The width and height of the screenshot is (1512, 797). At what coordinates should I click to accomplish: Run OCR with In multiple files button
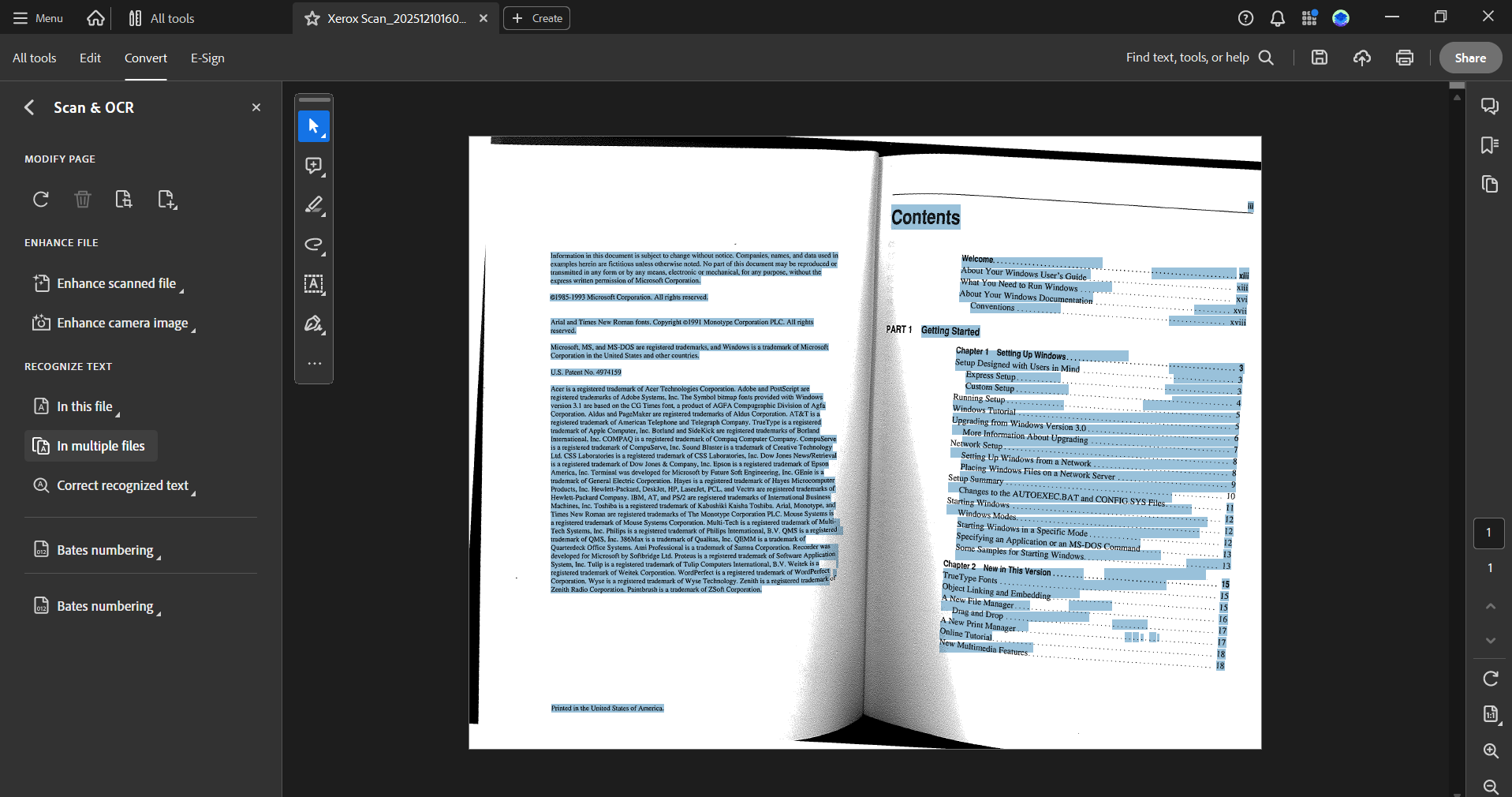[90, 445]
